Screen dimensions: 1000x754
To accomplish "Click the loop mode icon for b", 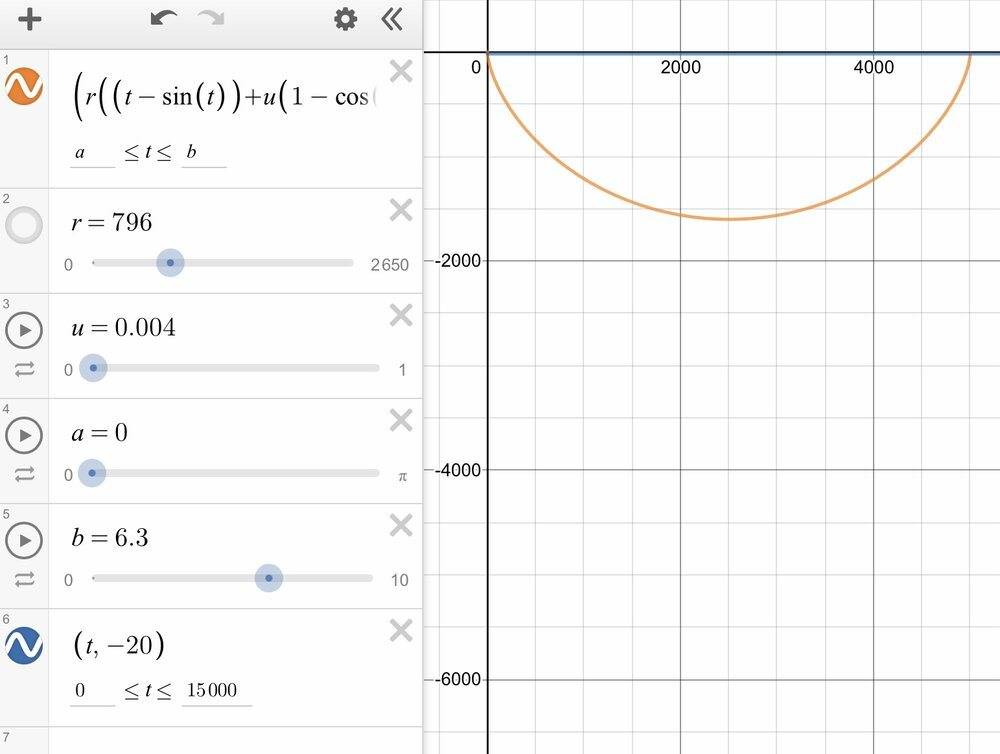I will 24,579.
